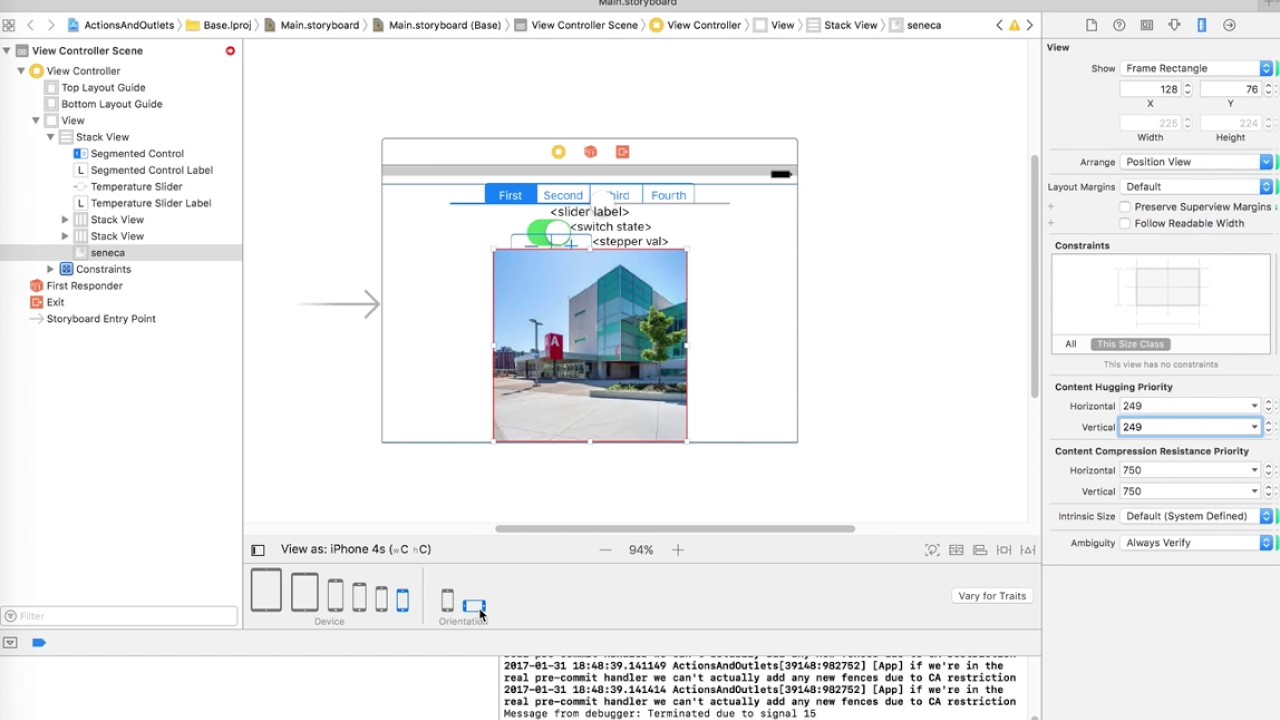This screenshot has height=720, width=1280.
Task: Select the Fourth segment
Action: coord(669,195)
